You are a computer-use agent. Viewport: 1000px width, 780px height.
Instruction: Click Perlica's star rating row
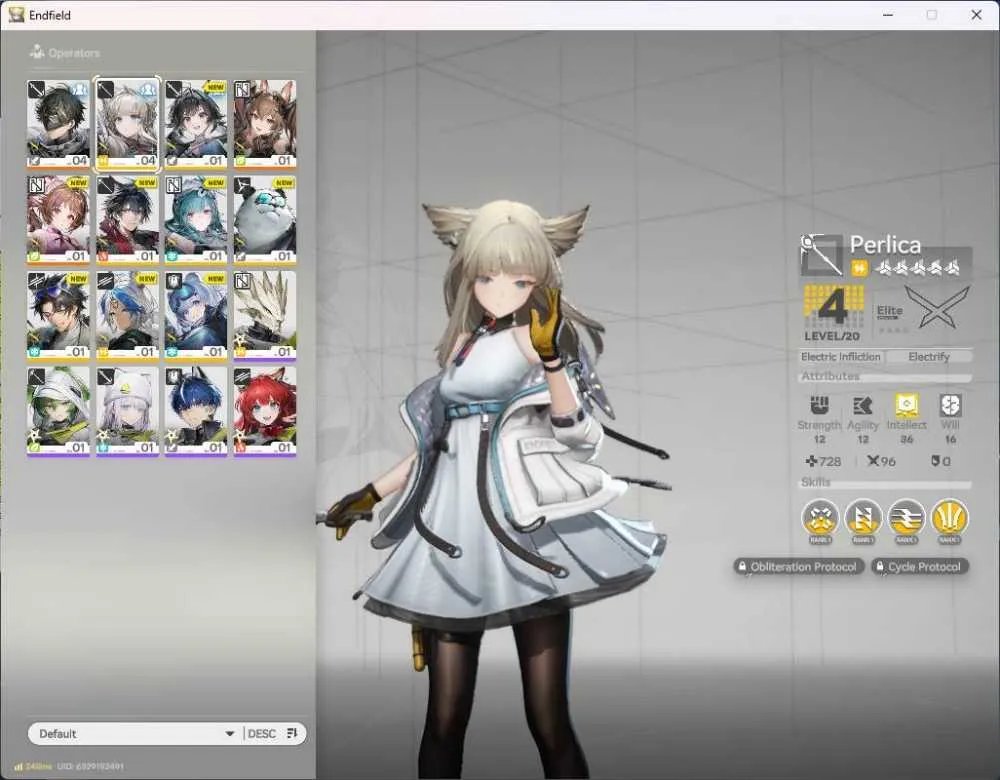coord(918,269)
